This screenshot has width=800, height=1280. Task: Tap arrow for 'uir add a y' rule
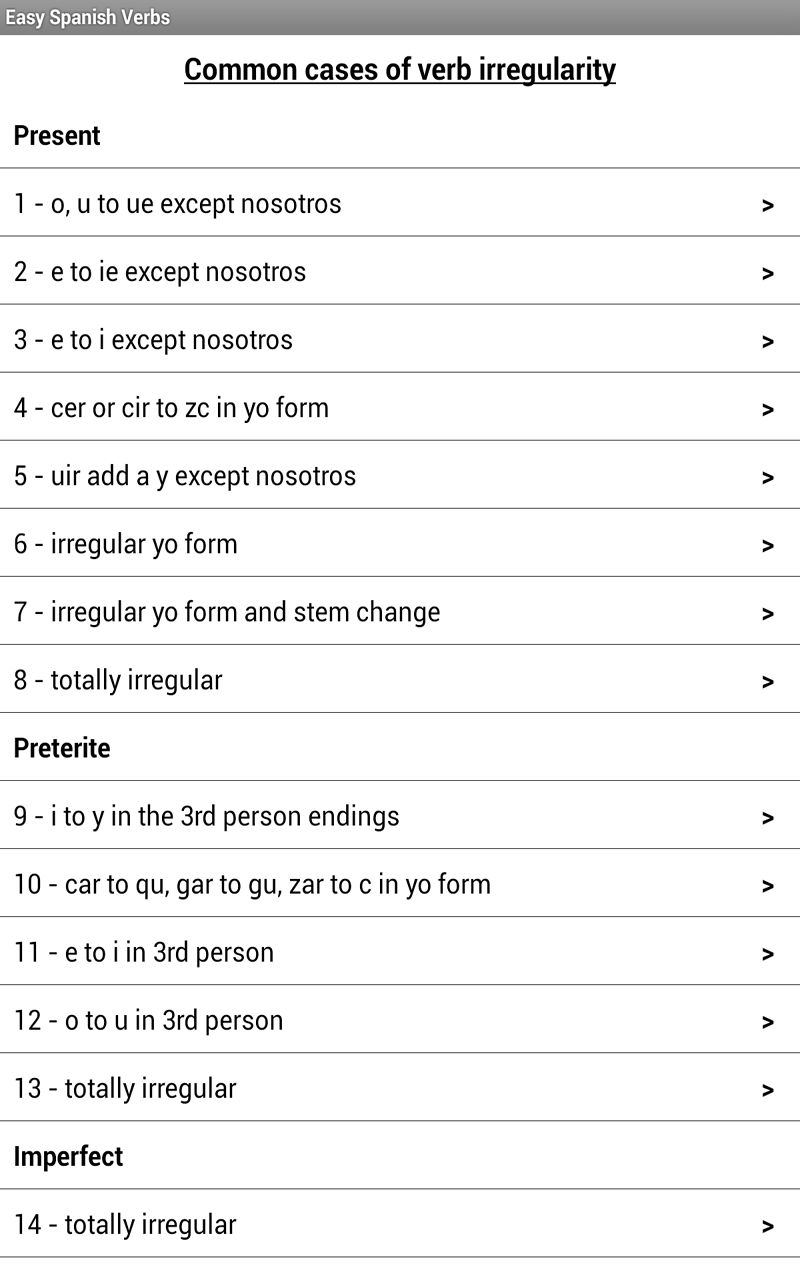point(767,477)
